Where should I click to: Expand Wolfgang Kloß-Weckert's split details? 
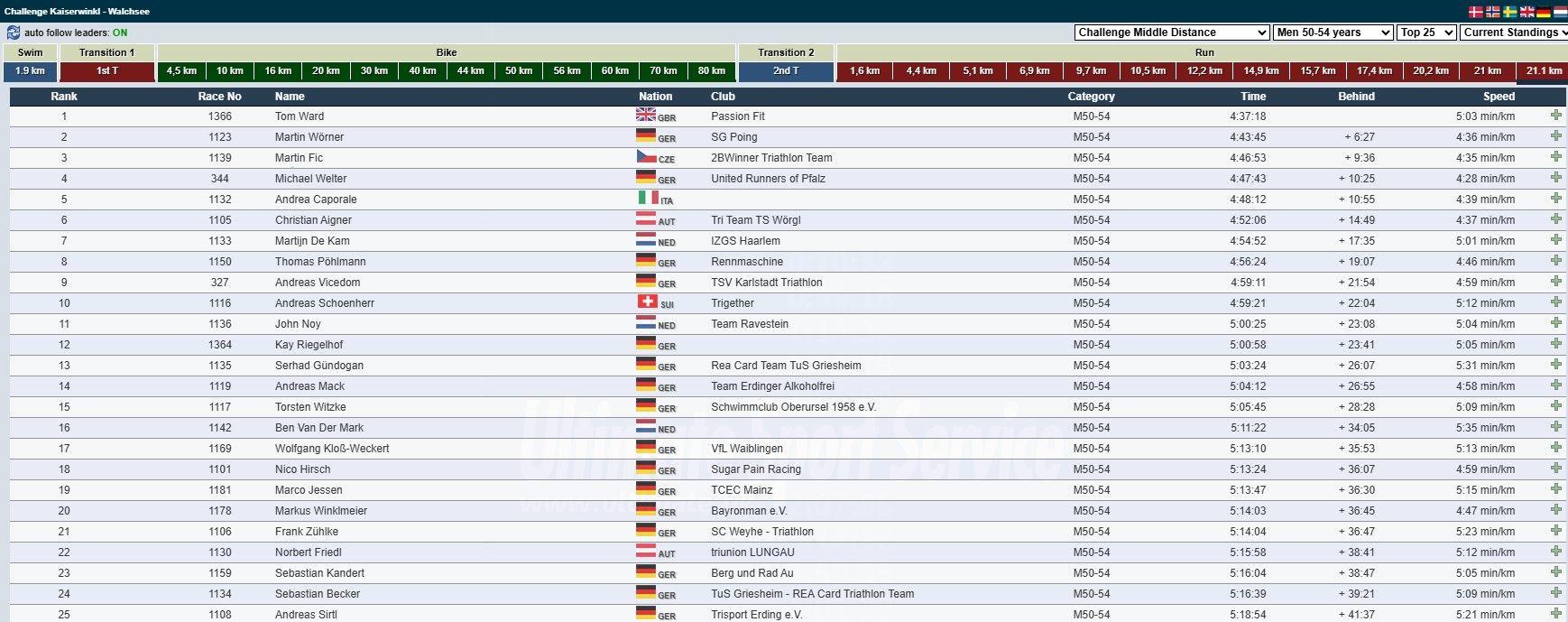1556,448
